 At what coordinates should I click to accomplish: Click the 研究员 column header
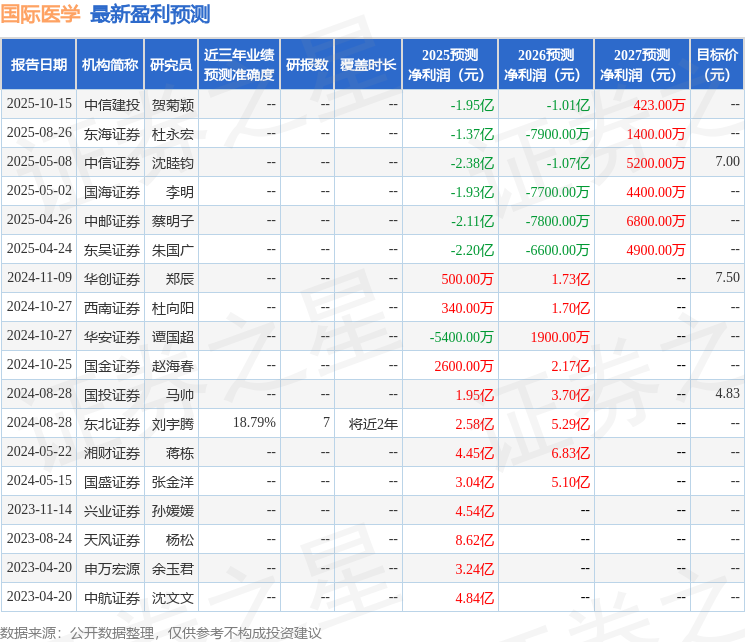[x=171, y=65]
